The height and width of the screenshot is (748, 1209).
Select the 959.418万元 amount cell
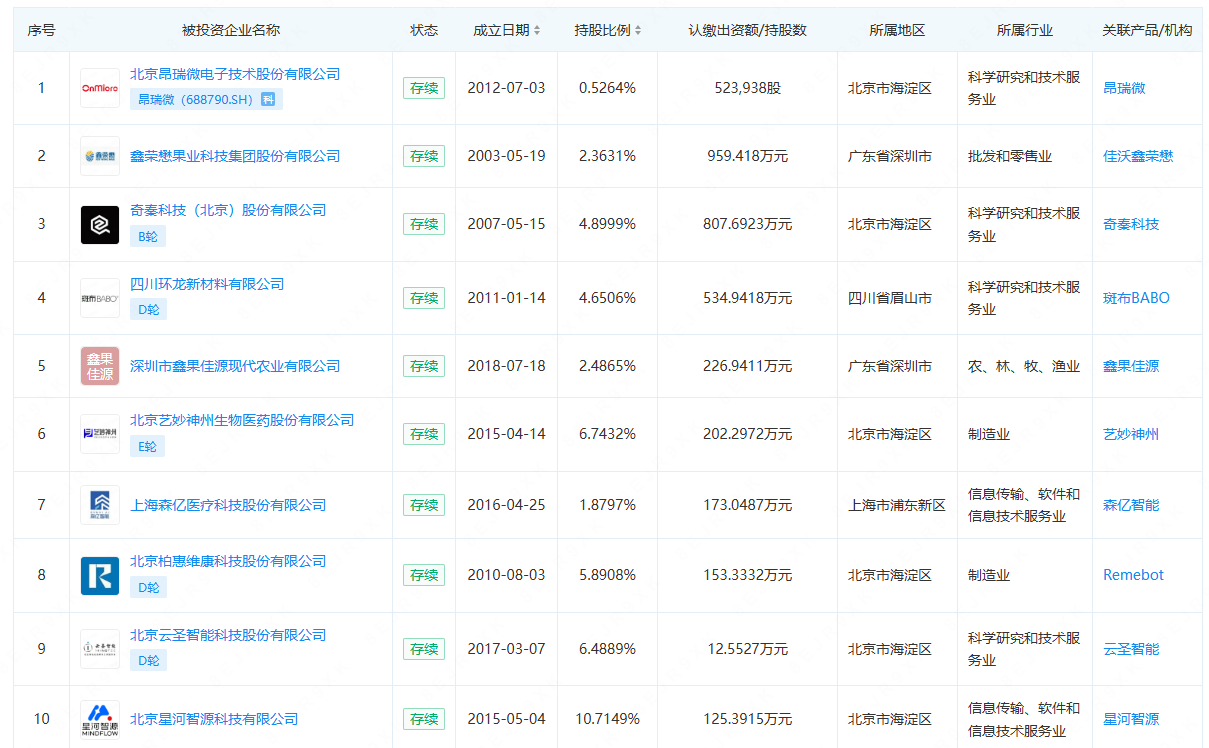tap(747, 156)
